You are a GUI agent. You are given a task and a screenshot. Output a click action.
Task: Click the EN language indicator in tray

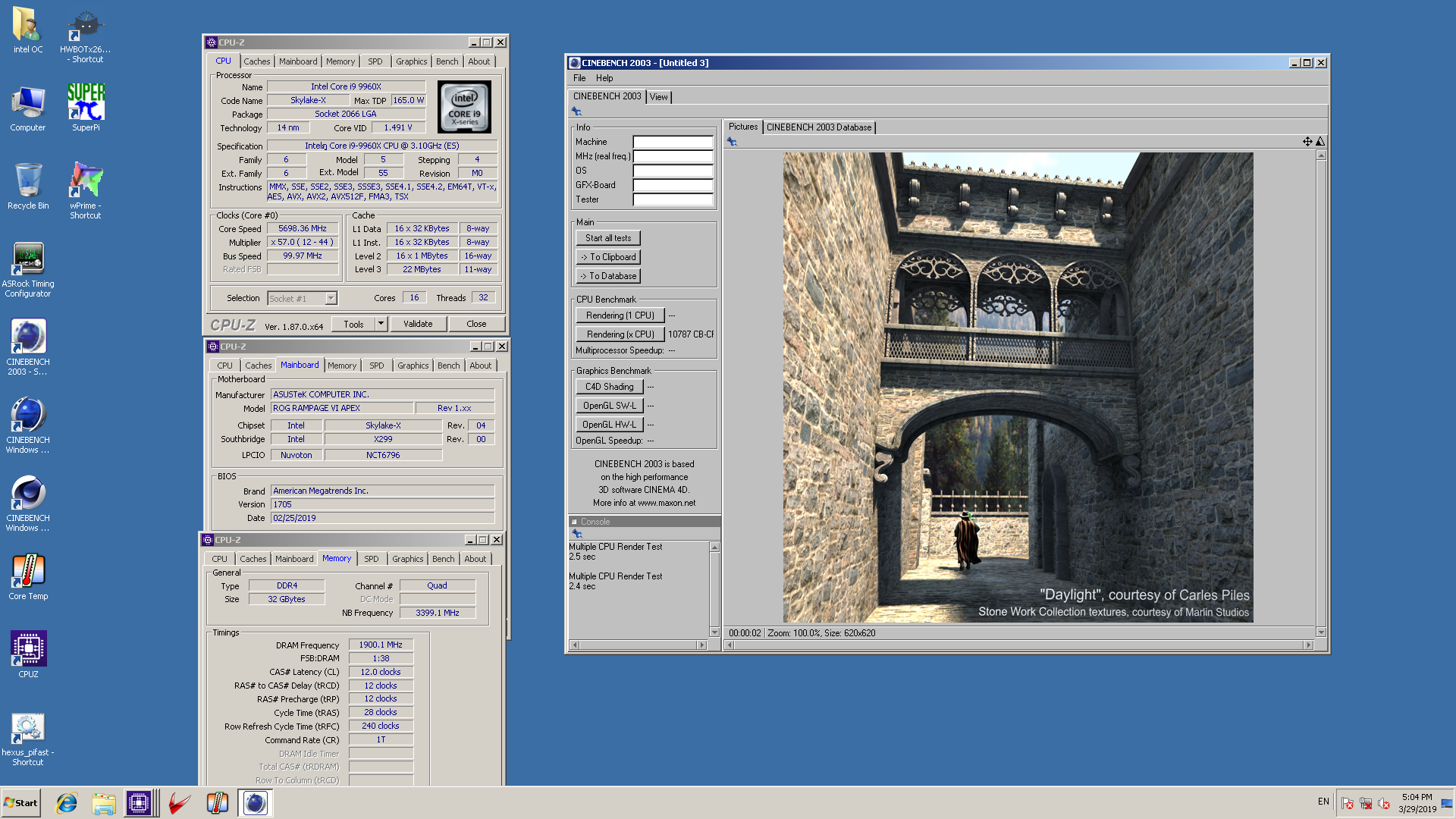[1323, 802]
